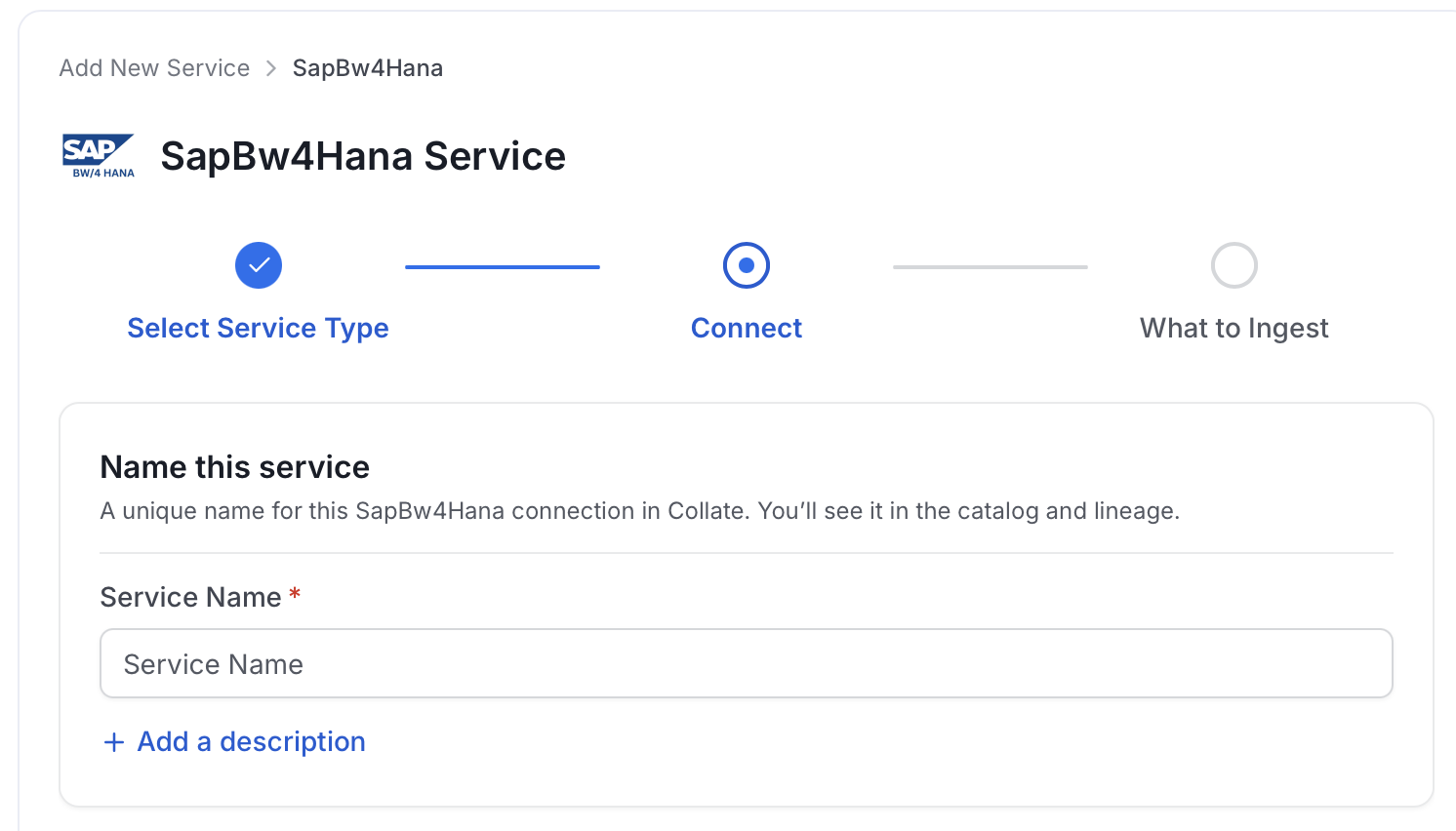The image size is (1456, 831).
Task: Select the Connect step label
Action: [x=747, y=328]
